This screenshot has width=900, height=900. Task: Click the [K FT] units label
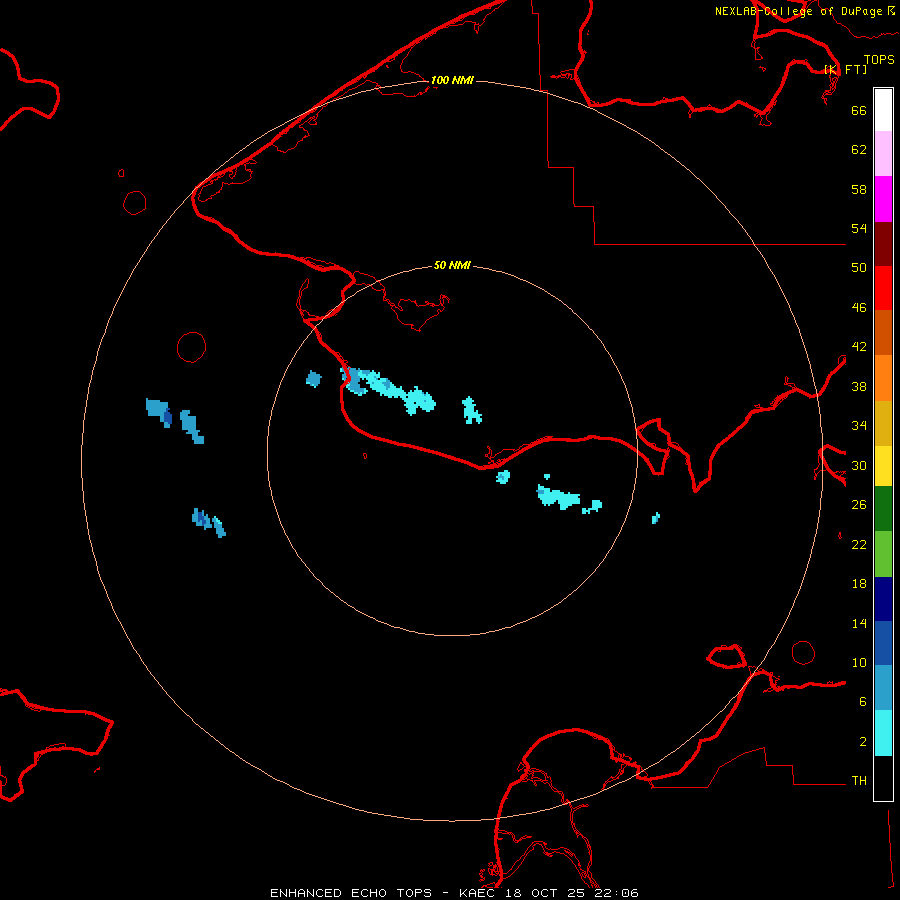tap(845, 69)
